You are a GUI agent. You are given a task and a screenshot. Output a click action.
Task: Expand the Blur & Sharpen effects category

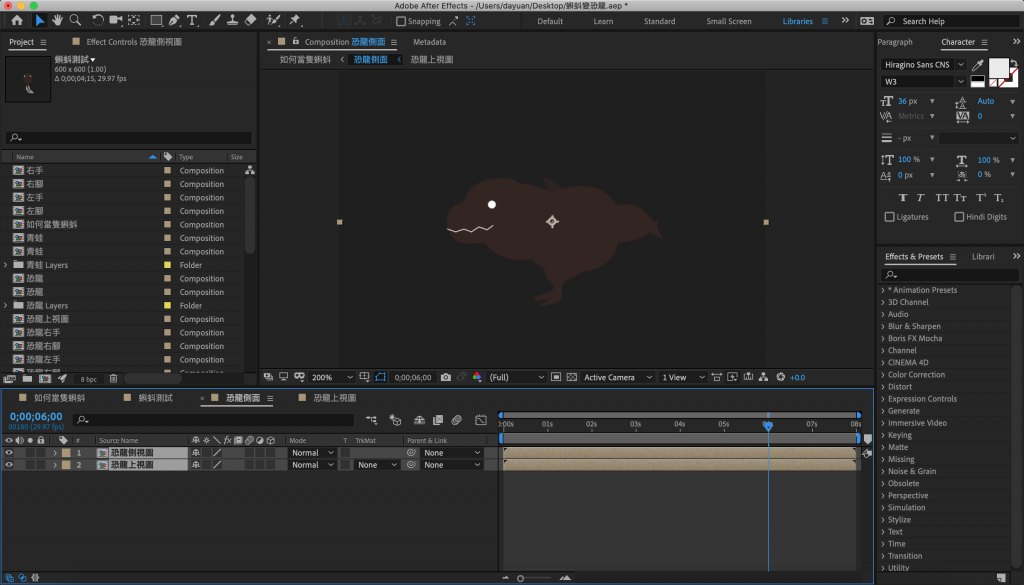point(882,326)
